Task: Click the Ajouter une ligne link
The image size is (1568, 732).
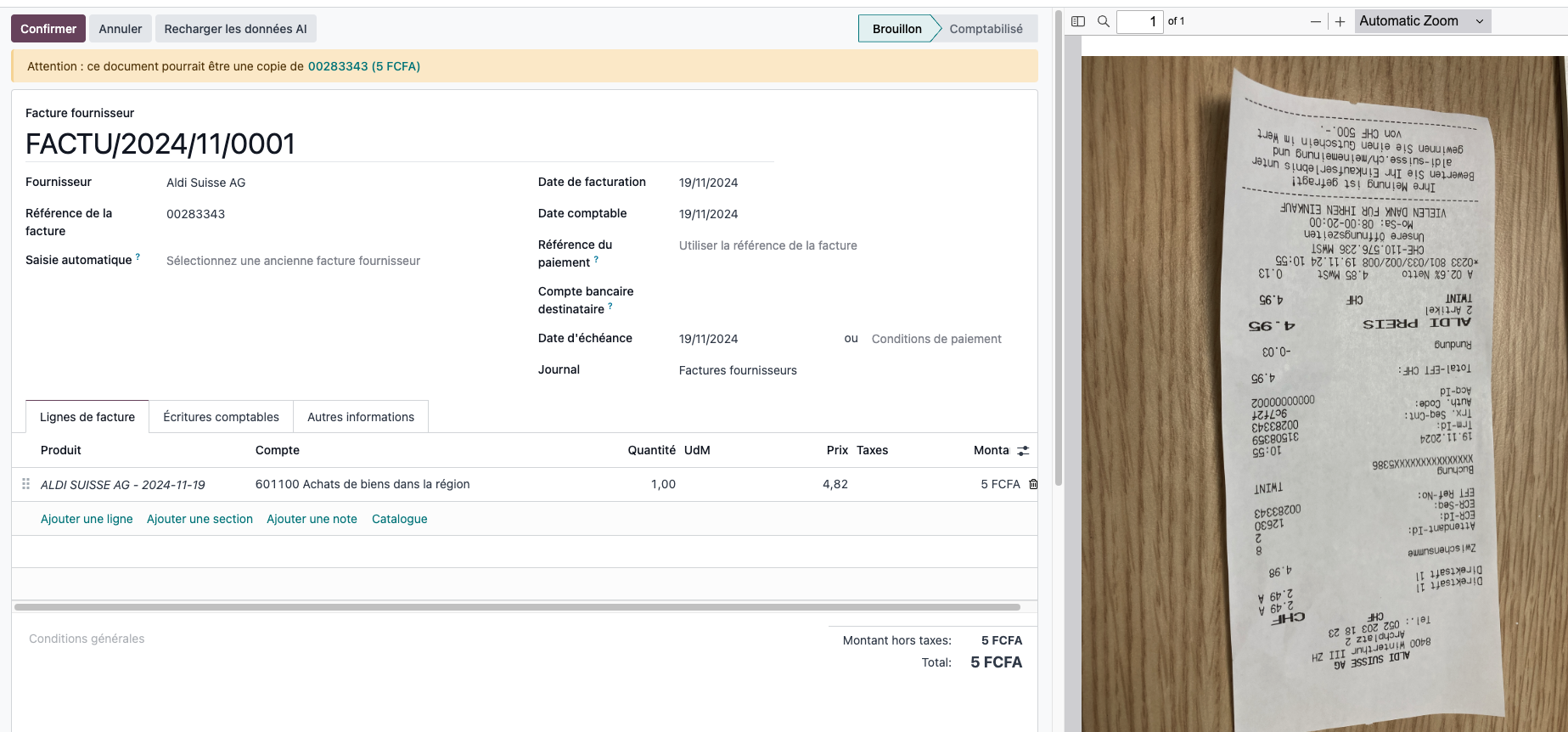Action: [87, 519]
